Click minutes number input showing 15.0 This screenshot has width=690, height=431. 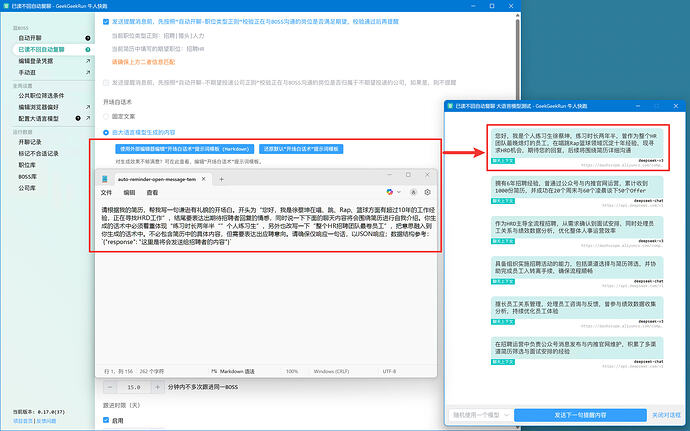(134, 387)
